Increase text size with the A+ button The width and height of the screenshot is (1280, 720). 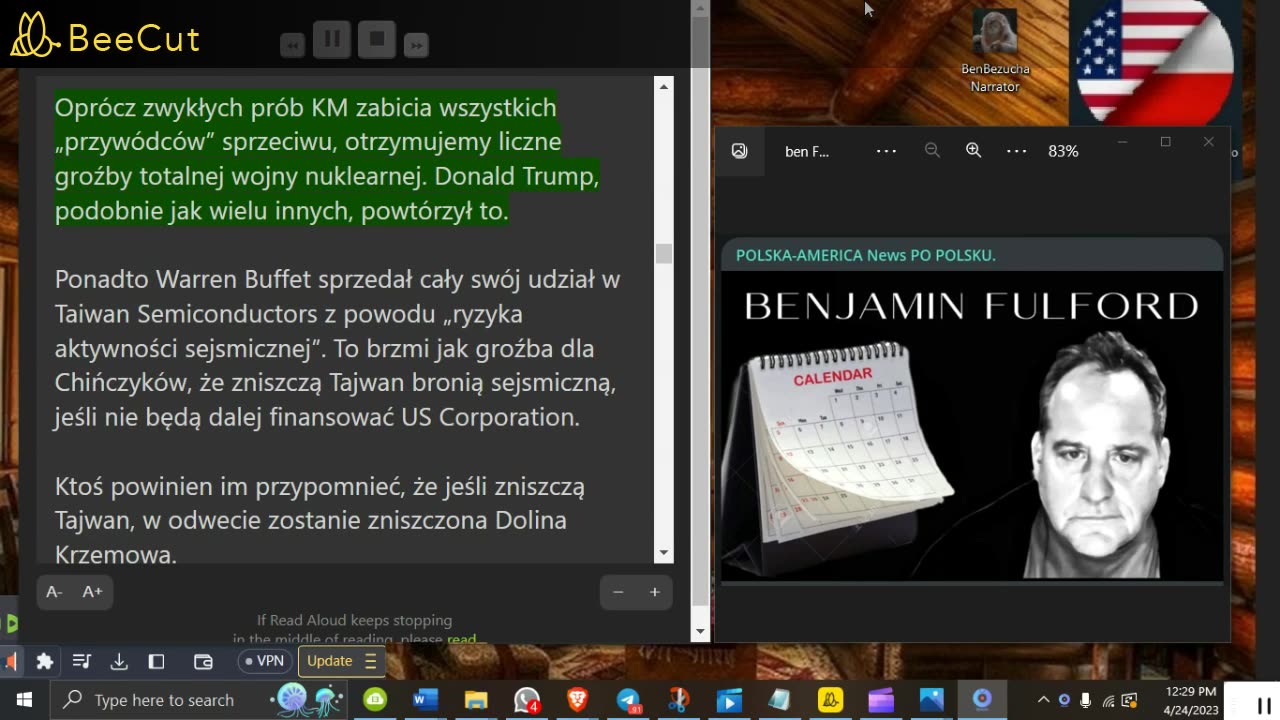(92, 592)
